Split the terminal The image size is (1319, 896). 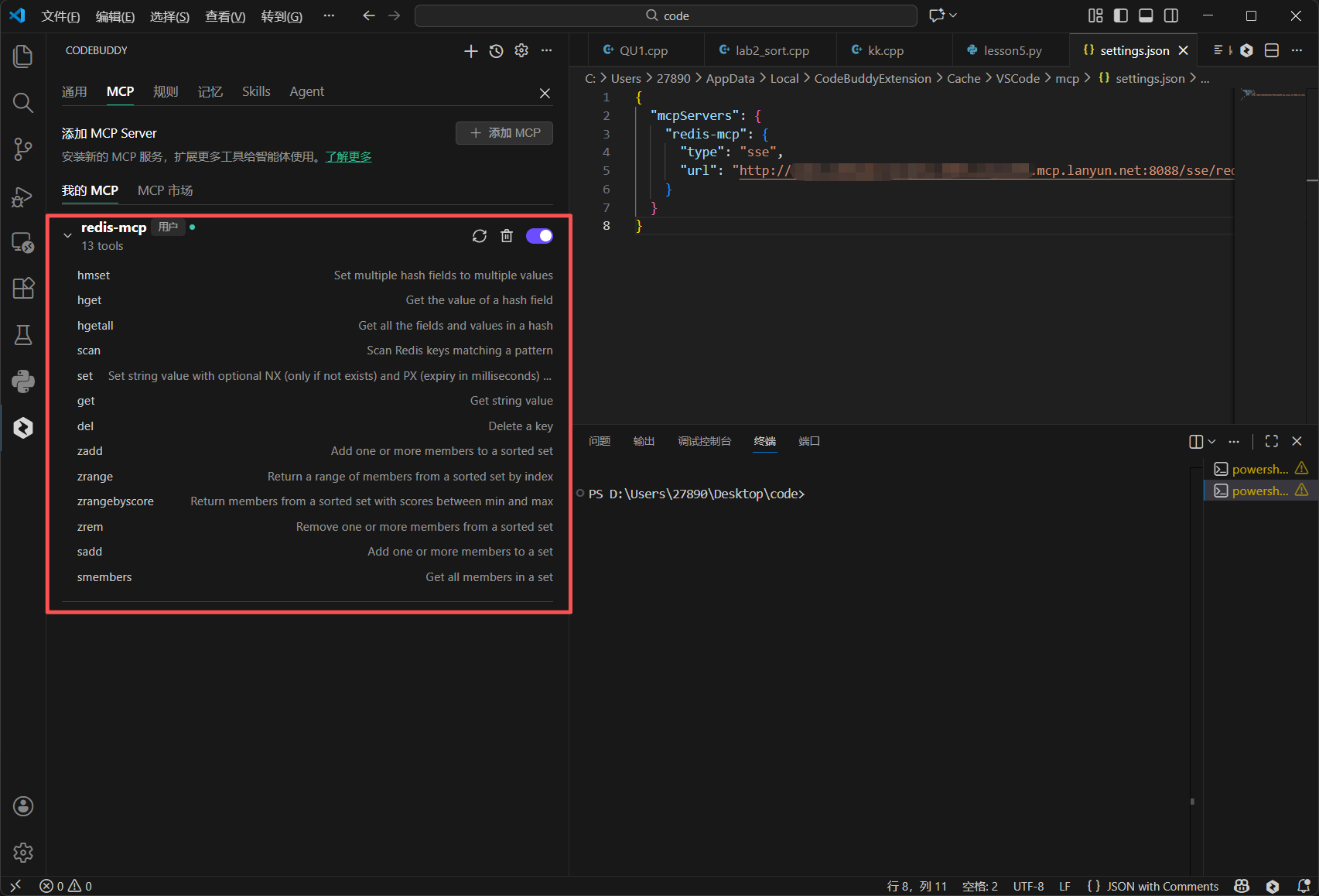(x=1196, y=441)
